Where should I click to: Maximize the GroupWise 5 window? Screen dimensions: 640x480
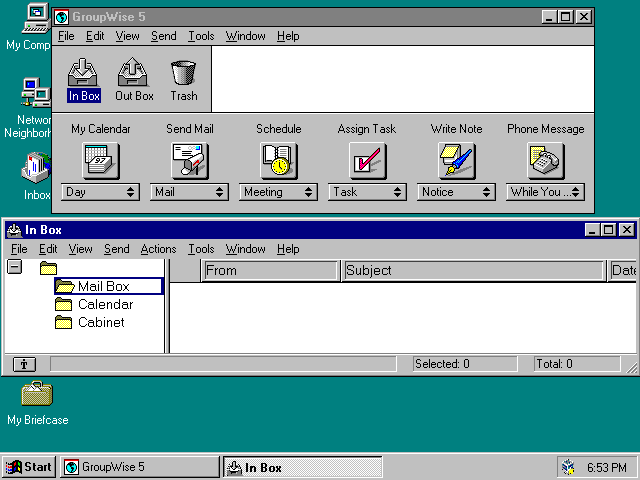pyautogui.click(x=566, y=17)
